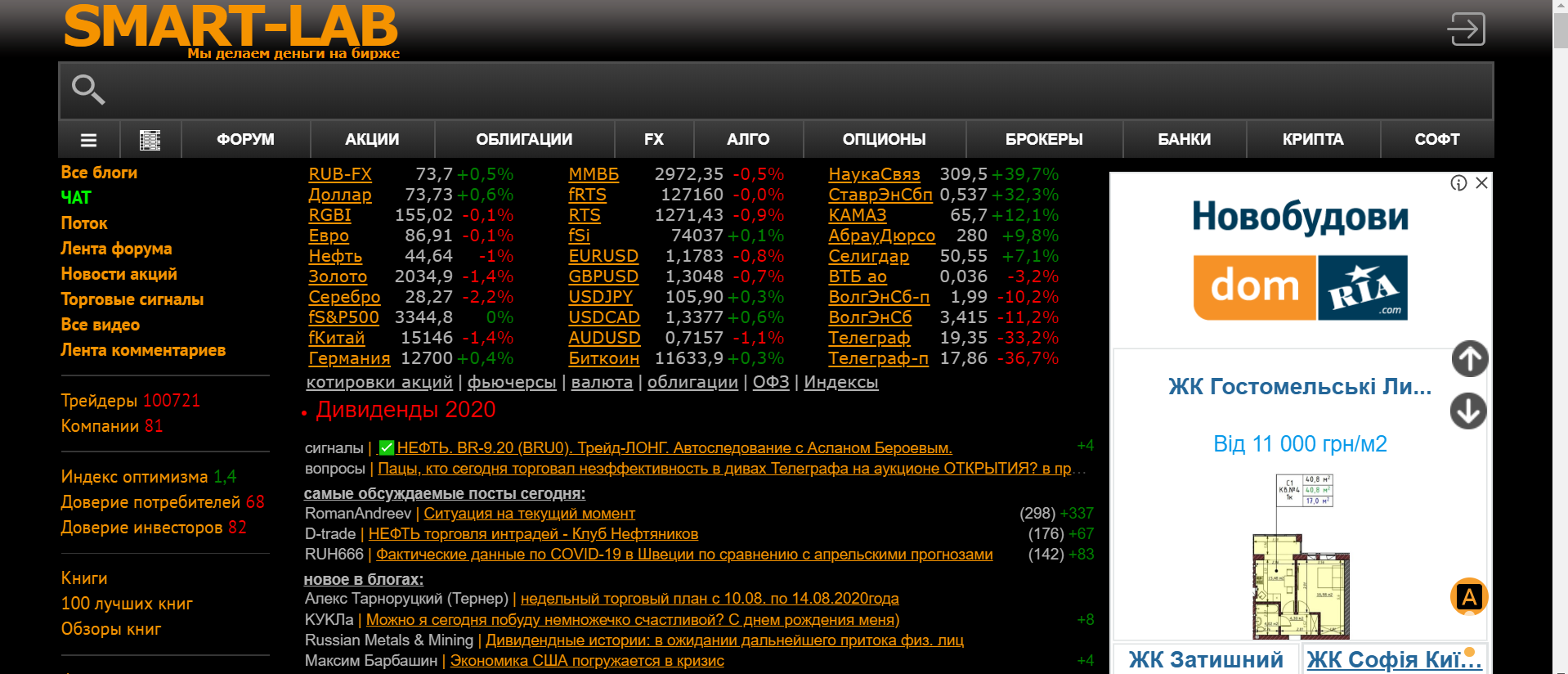This screenshot has height=674, width=1568.
Task: Click the scroll-up arrow circle button
Action: (1469, 358)
